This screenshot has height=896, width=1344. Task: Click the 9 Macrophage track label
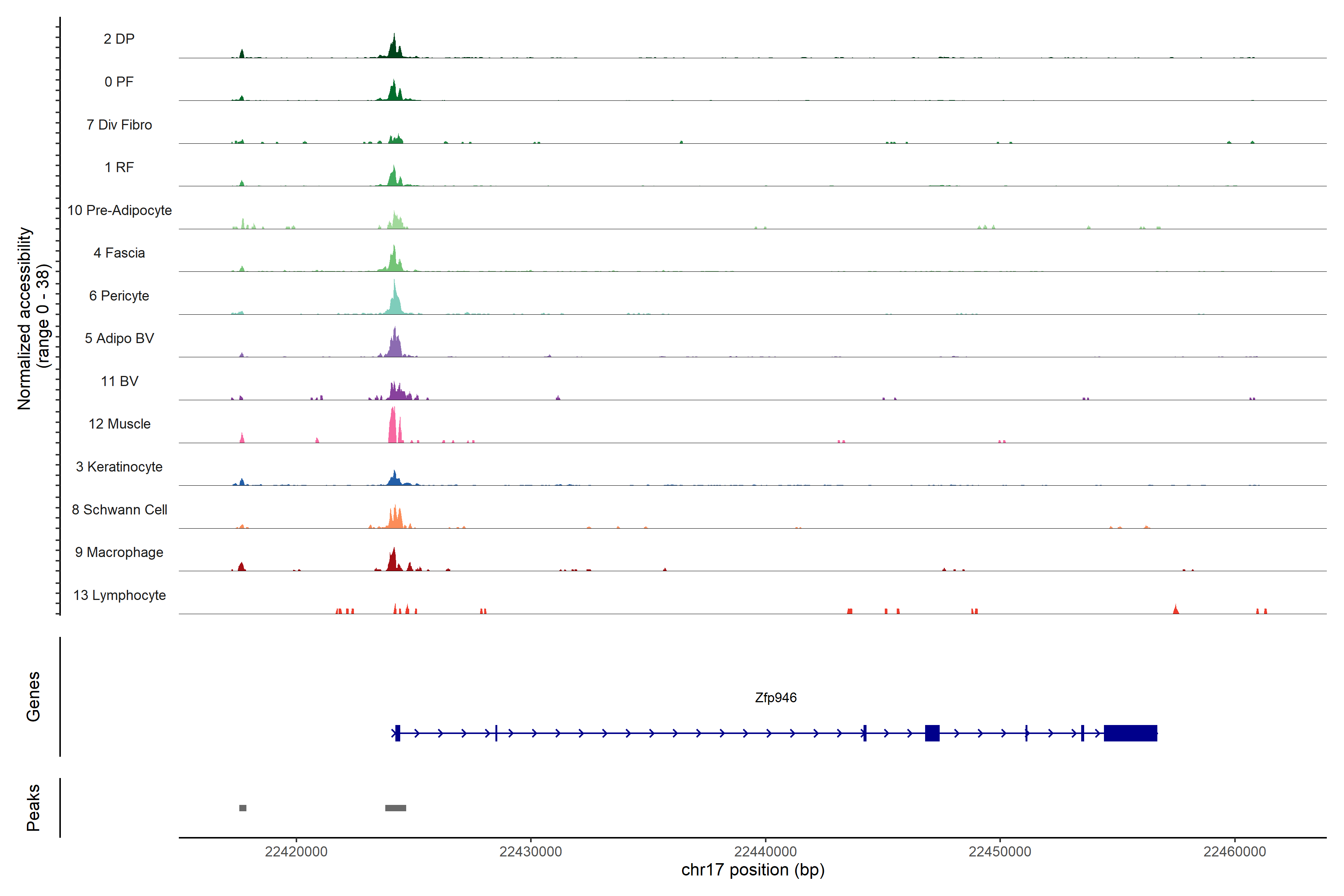pyautogui.click(x=119, y=552)
